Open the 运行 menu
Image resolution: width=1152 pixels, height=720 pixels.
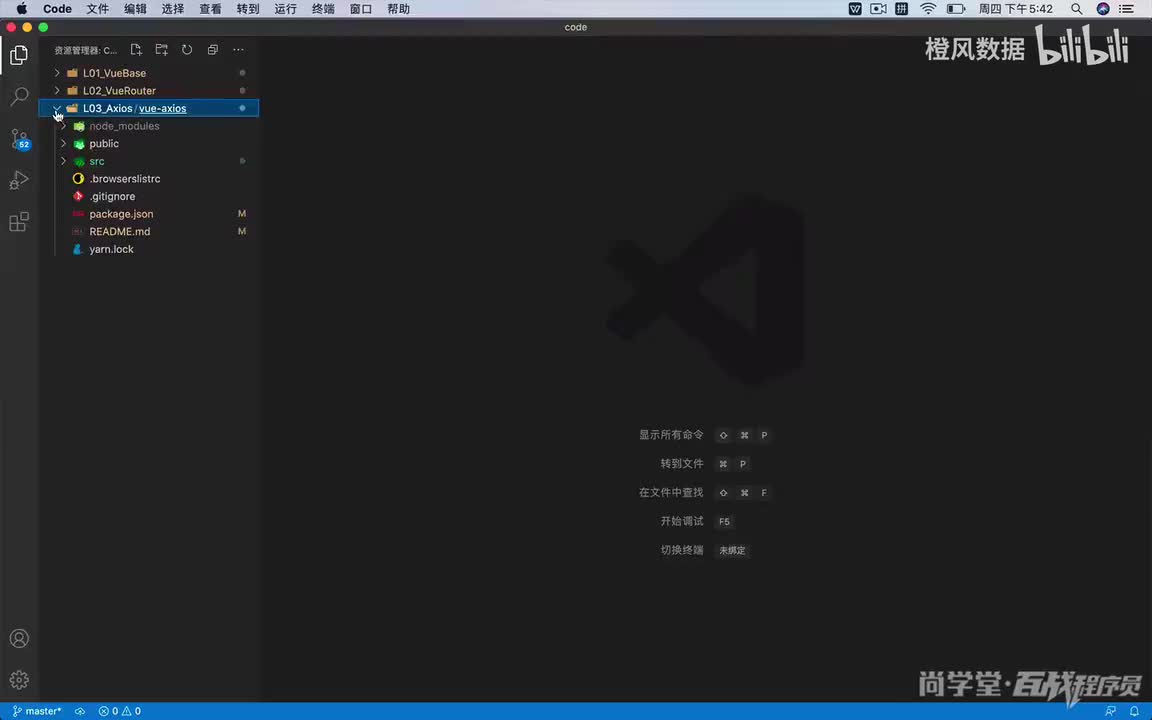[x=285, y=9]
